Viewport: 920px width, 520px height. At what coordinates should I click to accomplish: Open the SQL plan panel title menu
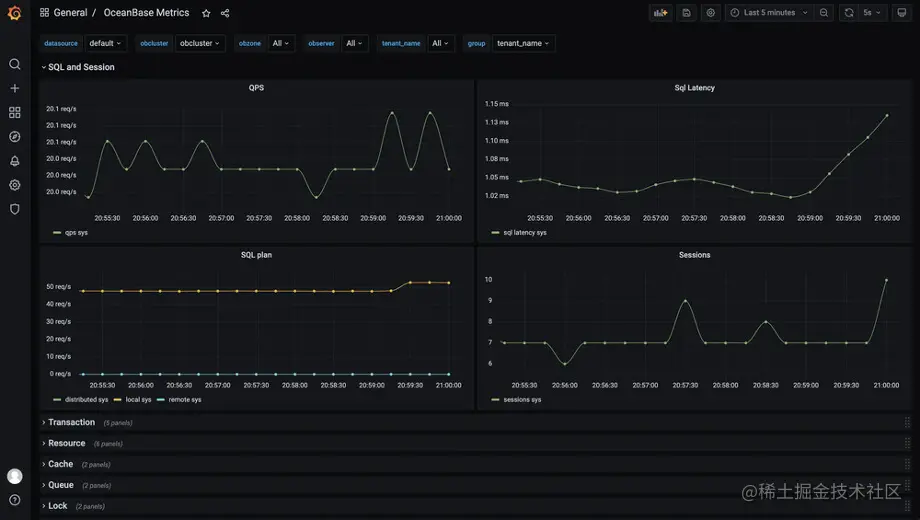pyautogui.click(x=256, y=255)
